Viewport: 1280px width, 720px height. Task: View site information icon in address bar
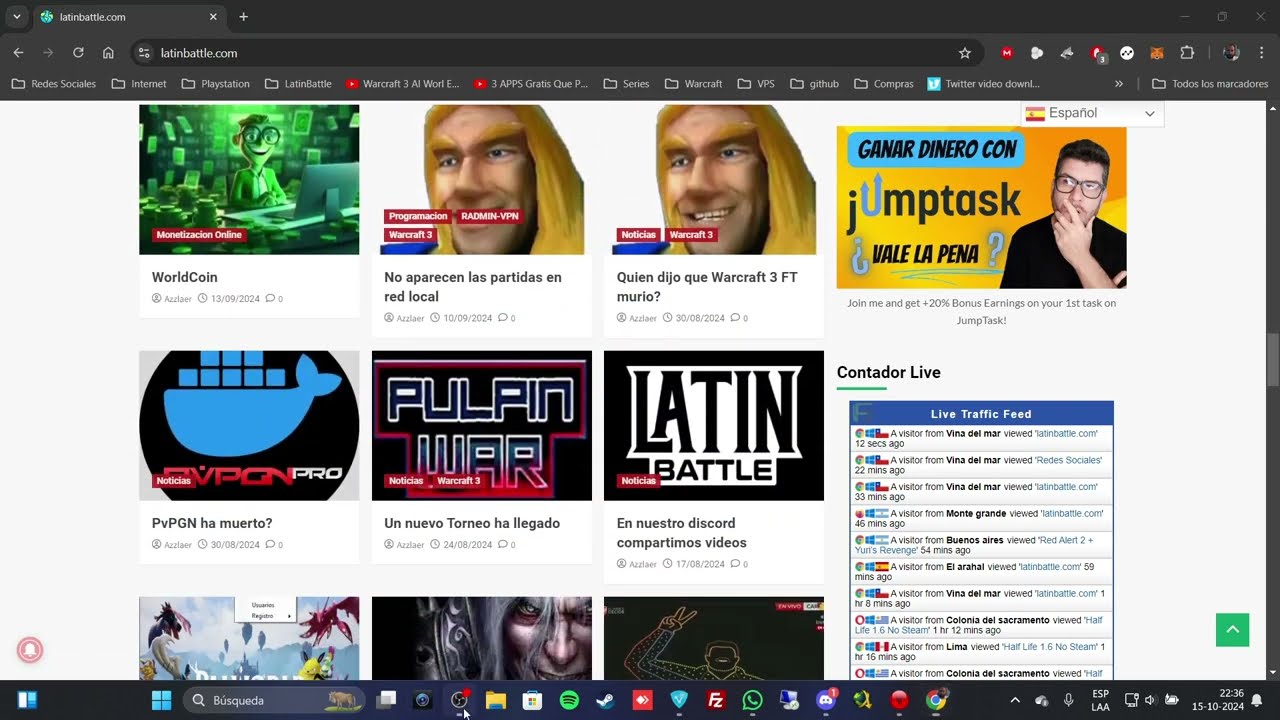143,53
